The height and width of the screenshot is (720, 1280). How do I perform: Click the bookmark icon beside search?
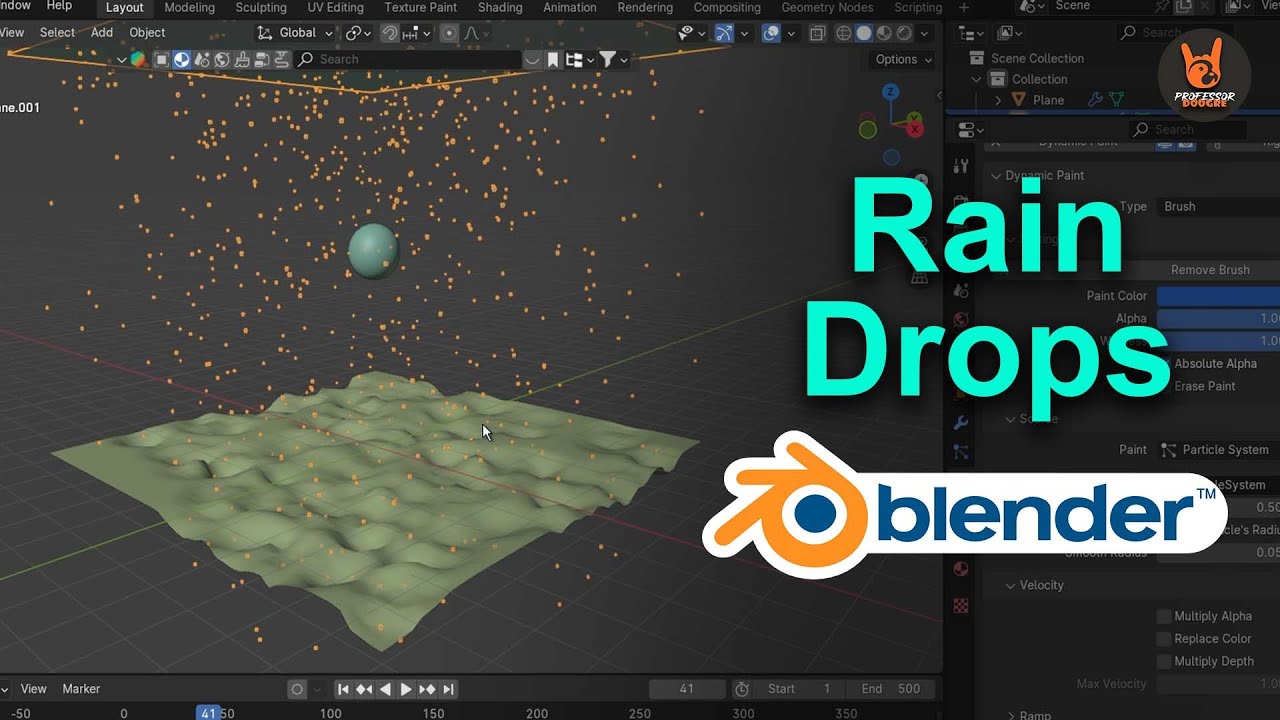point(554,59)
